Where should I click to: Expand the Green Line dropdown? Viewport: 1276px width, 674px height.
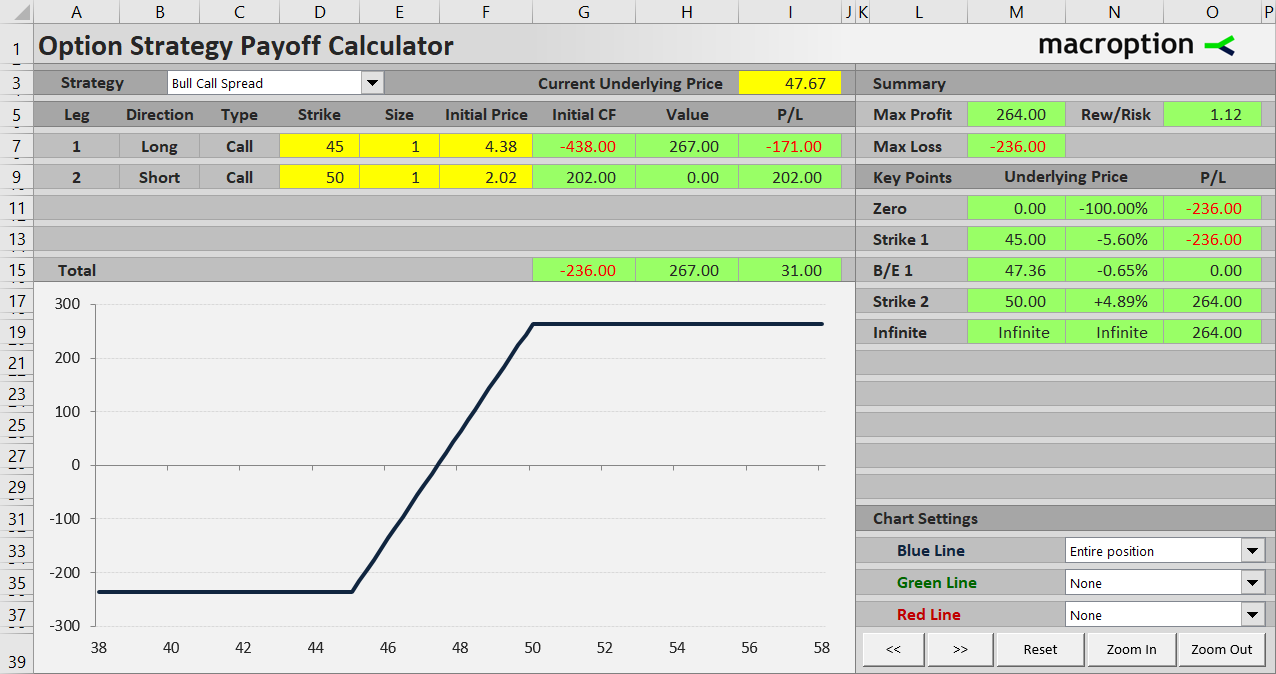(x=1253, y=582)
